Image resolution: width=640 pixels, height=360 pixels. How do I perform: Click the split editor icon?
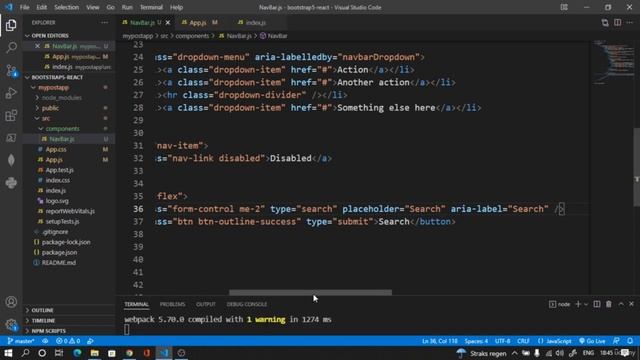coord(618,22)
